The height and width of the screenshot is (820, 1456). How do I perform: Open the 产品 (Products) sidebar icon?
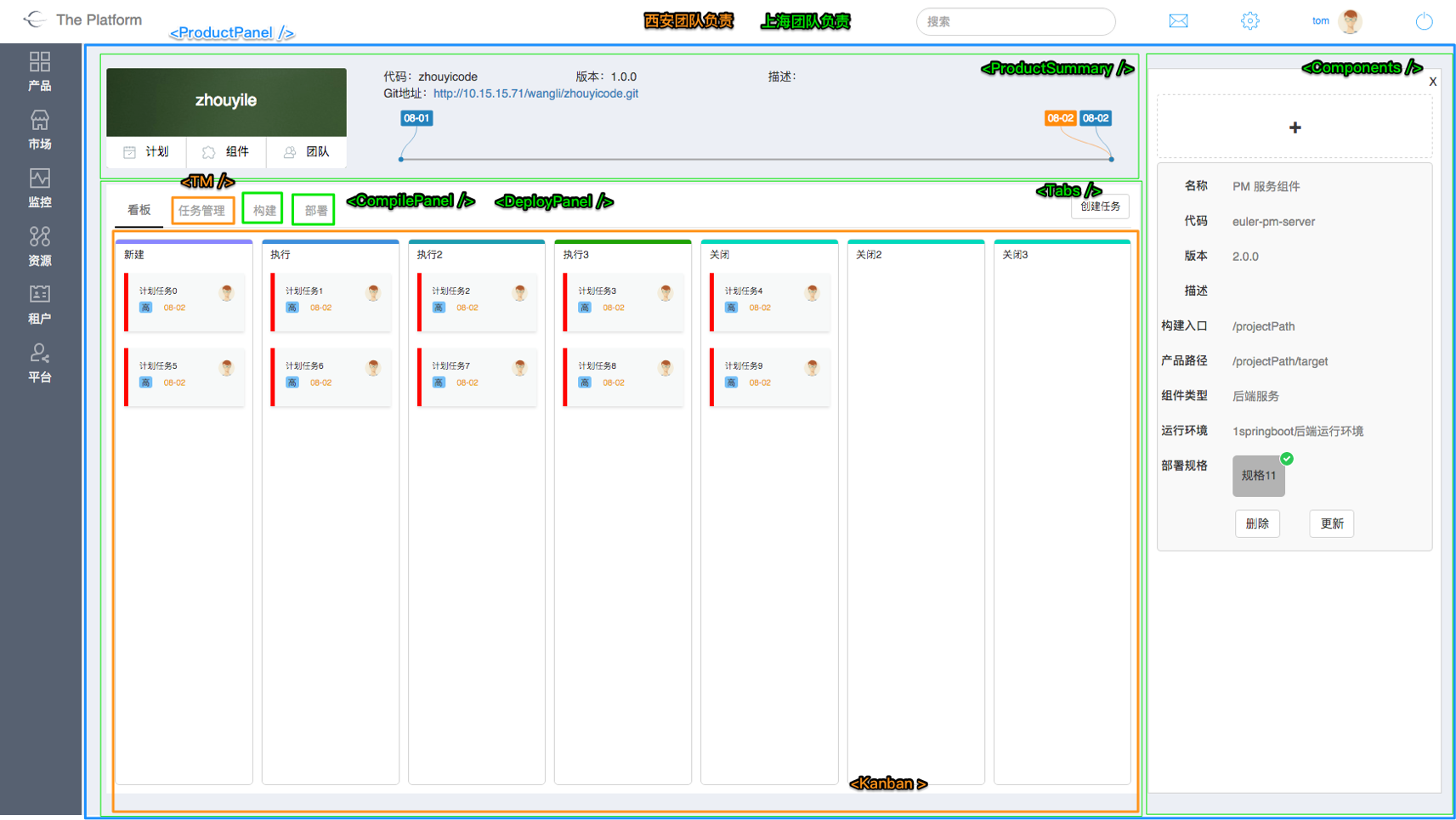click(x=40, y=71)
